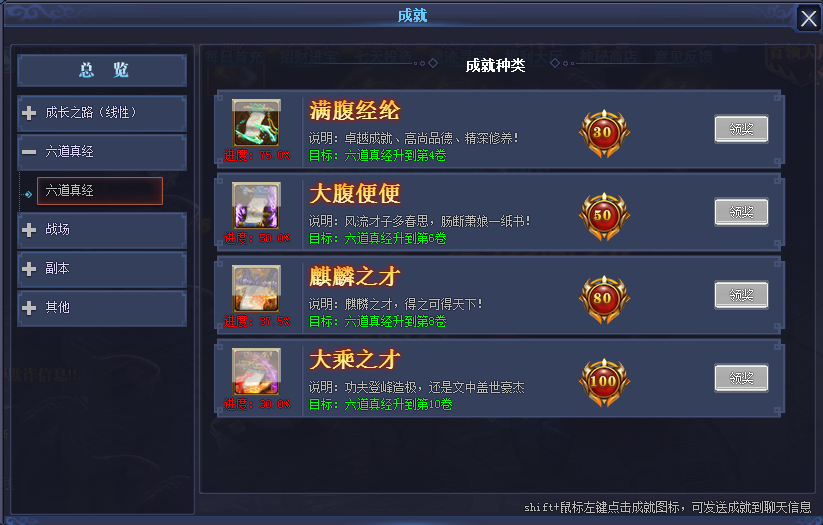Expand the 成长之路（线性） category
Image resolution: width=823 pixels, height=525 pixels.
click(x=102, y=113)
